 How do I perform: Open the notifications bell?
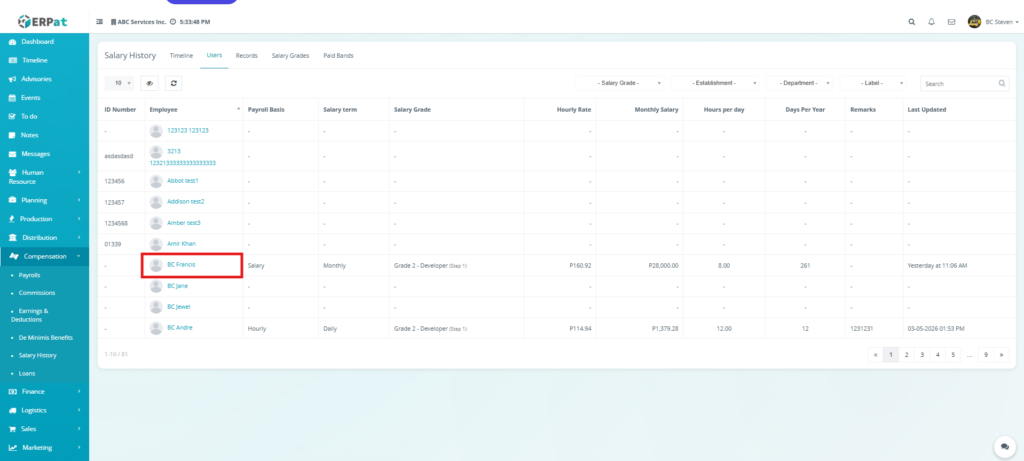click(x=931, y=21)
